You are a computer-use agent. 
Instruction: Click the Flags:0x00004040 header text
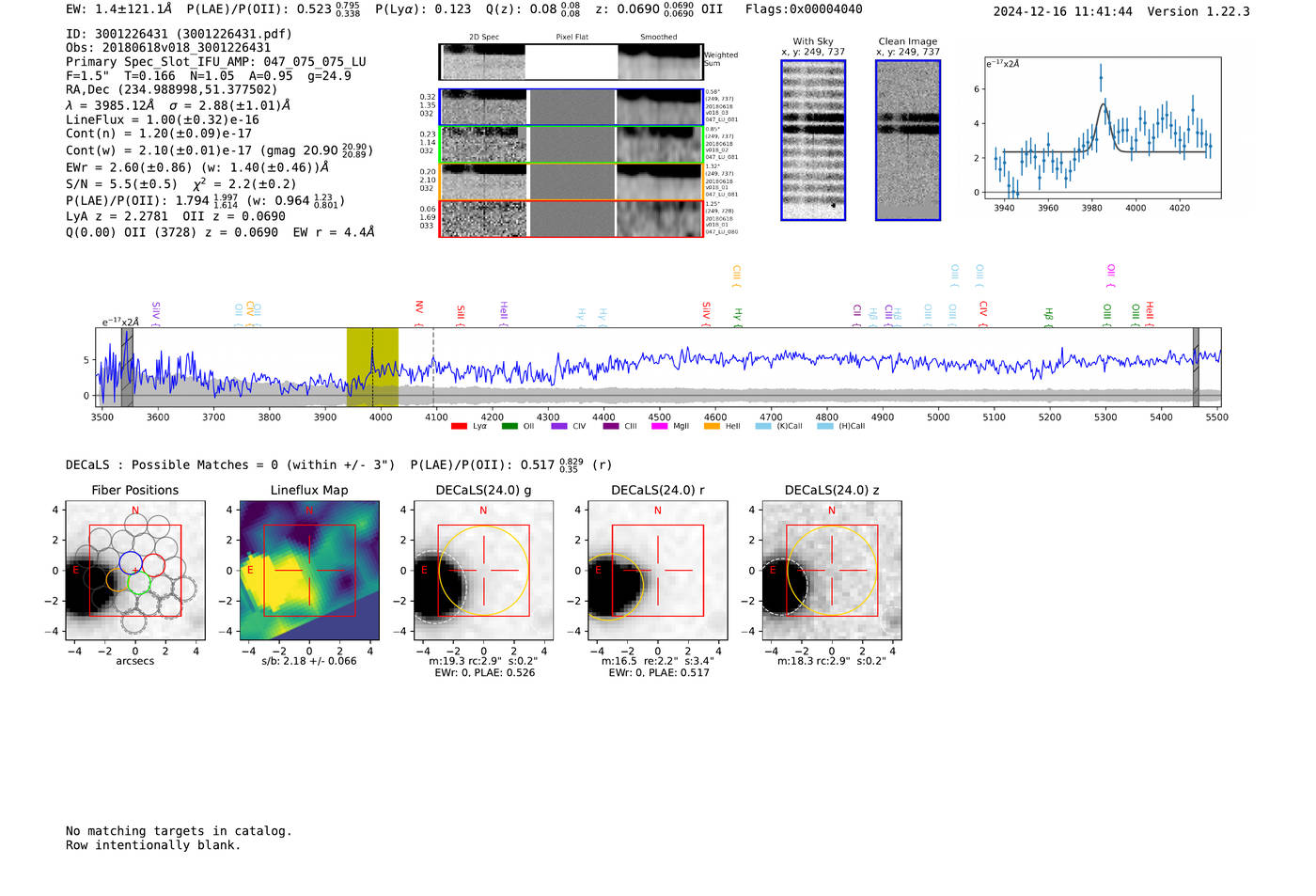click(804, 9)
